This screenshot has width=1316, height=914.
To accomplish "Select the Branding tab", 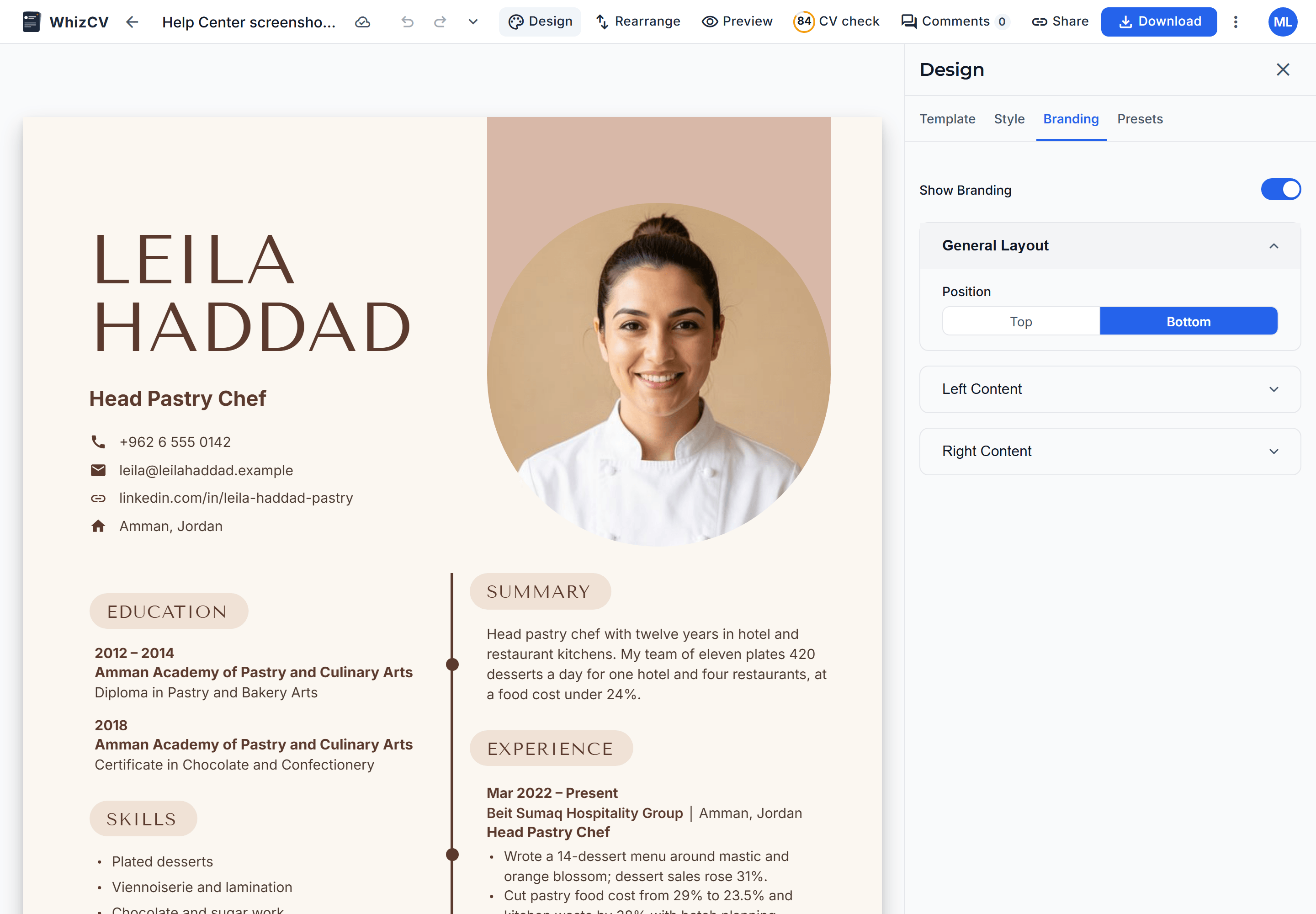I will pyautogui.click(x=1071, y=118).
